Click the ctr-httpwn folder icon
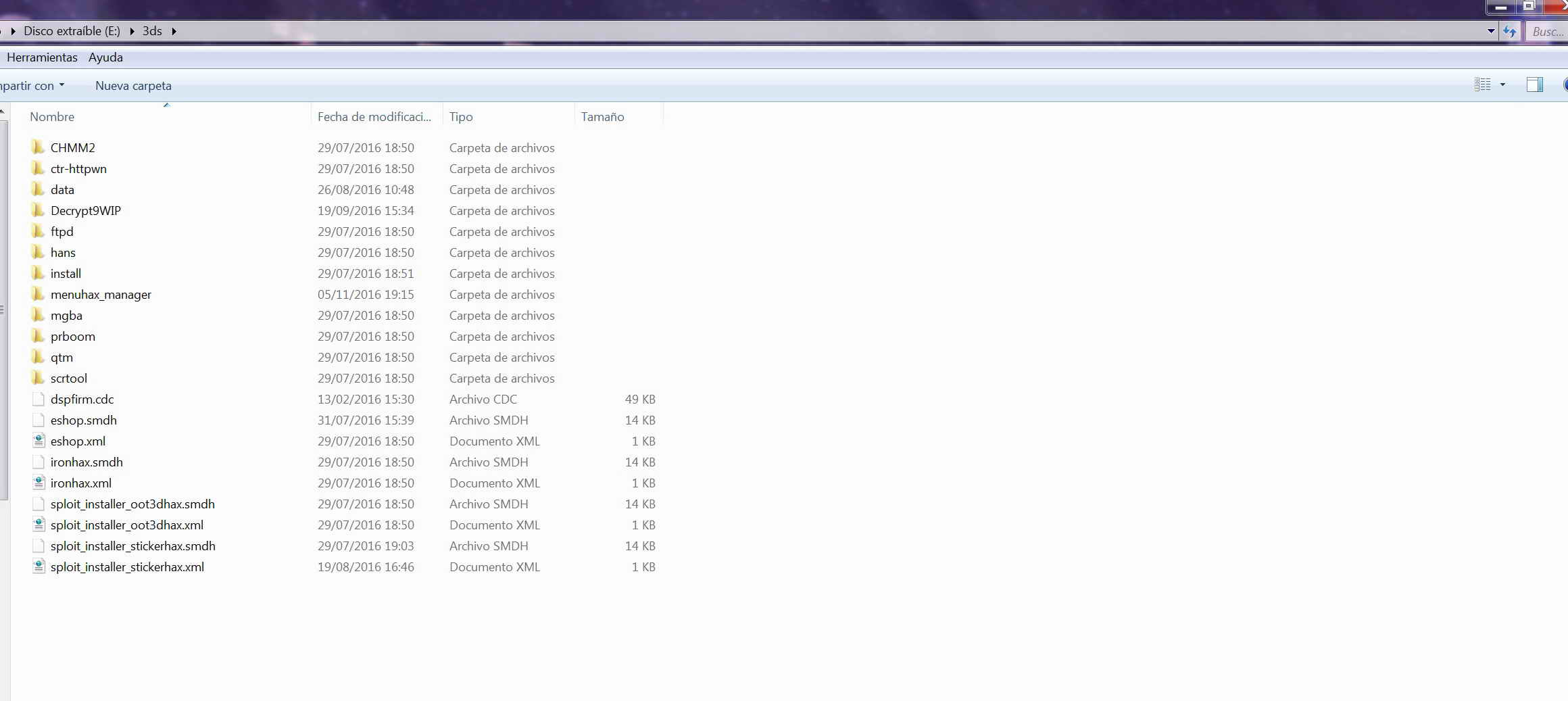 click(x=39, y=168)
